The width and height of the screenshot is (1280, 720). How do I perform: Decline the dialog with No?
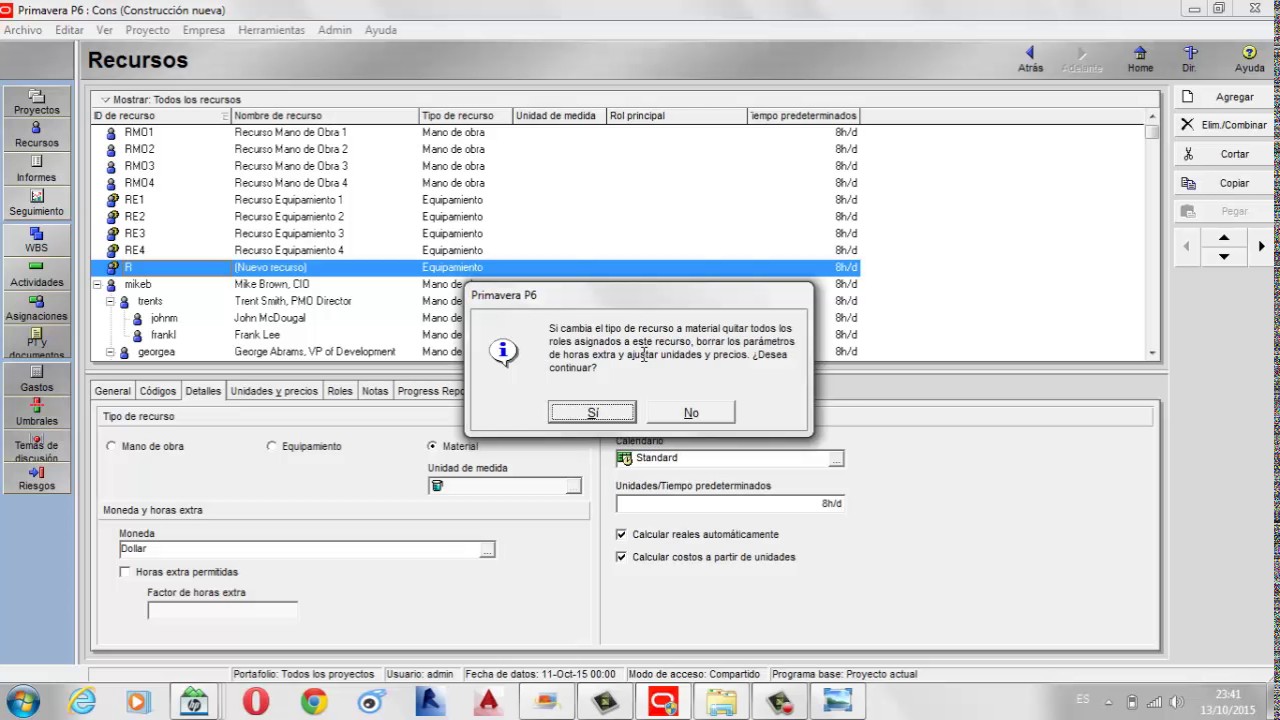tap(691, 413)
